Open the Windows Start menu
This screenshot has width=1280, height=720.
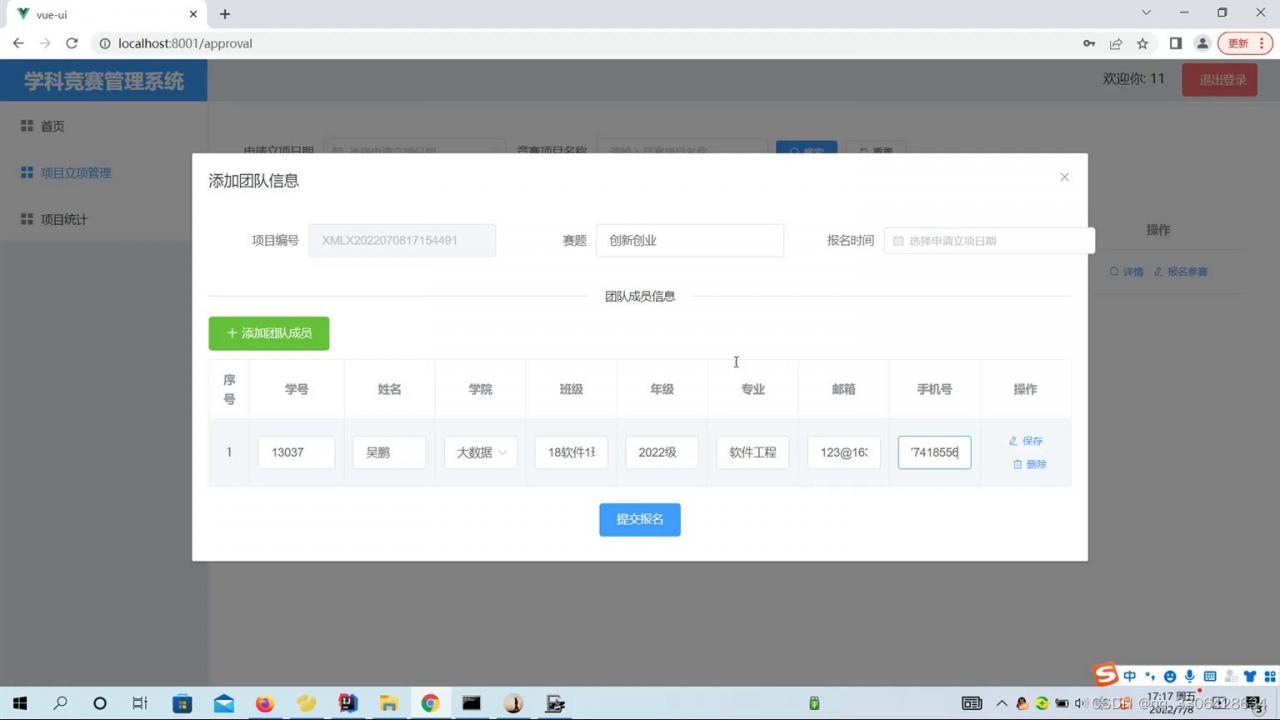pyautogui.click(x=19, y=703)
